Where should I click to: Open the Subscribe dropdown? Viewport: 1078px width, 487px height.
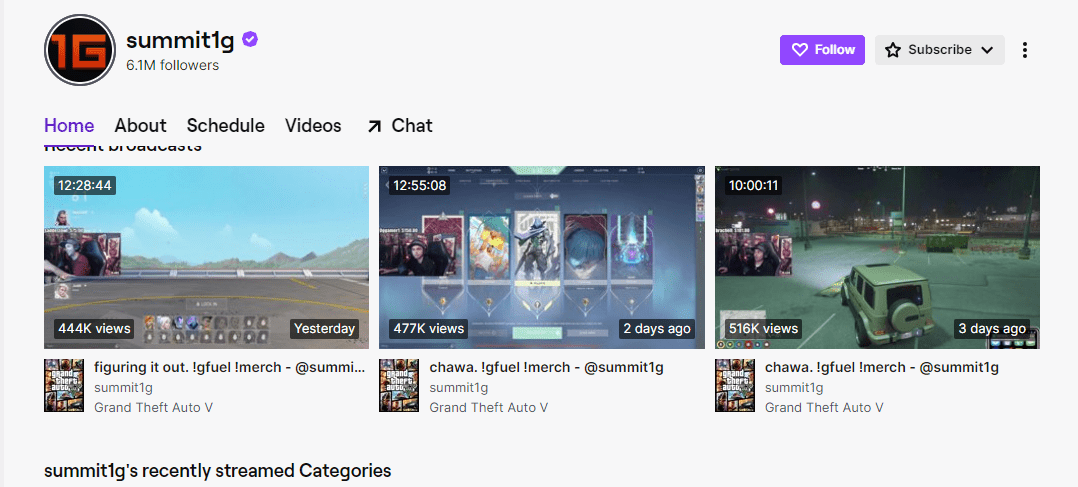click(x=940, y=50)
